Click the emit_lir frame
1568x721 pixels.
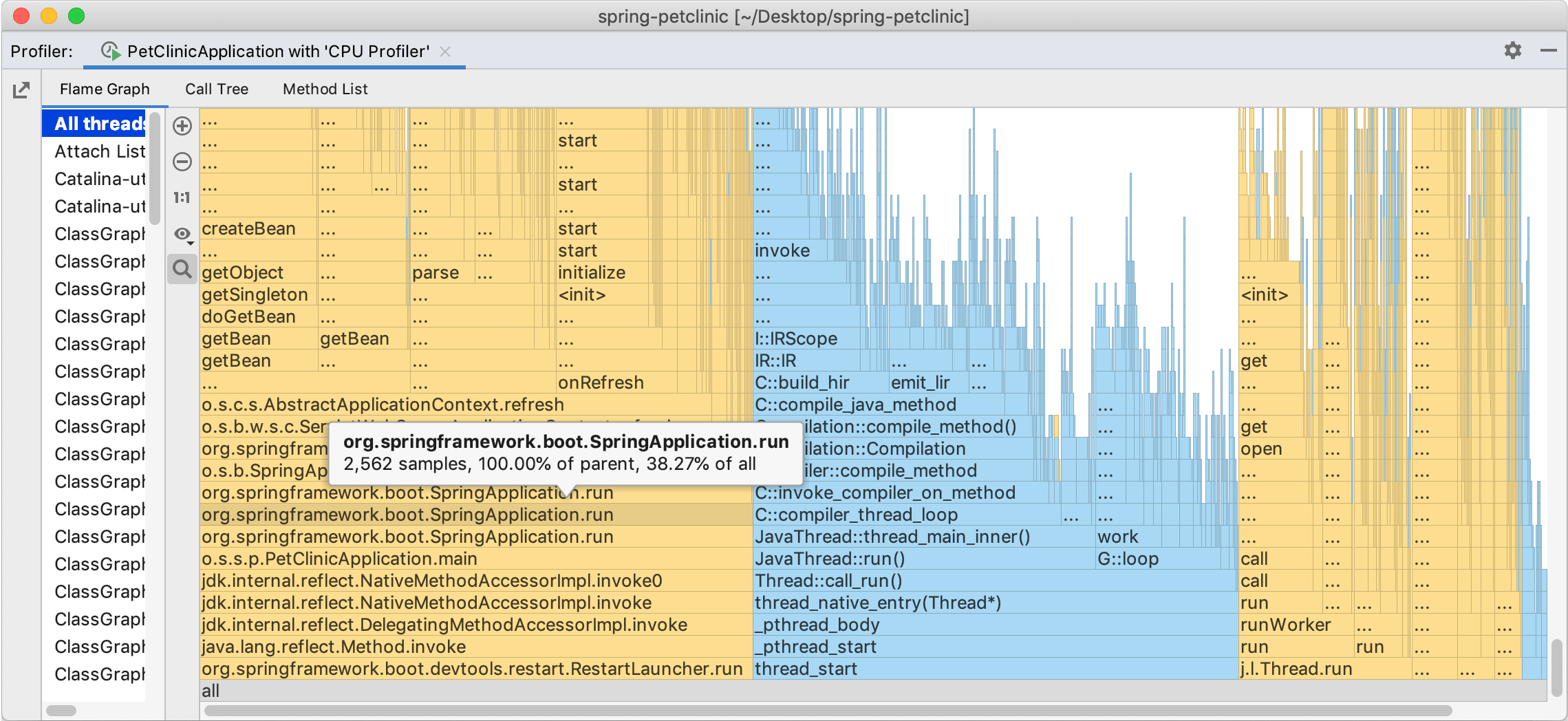pos(928,383)
